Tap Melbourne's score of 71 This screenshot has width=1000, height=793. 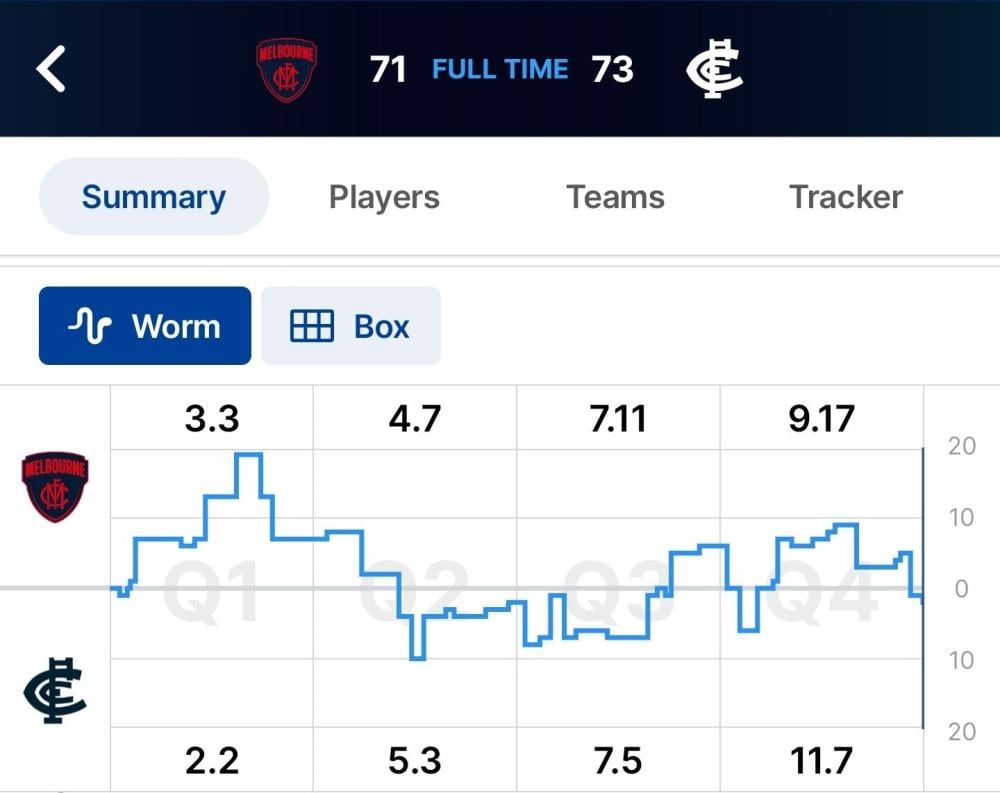click(x=388, y=70)
